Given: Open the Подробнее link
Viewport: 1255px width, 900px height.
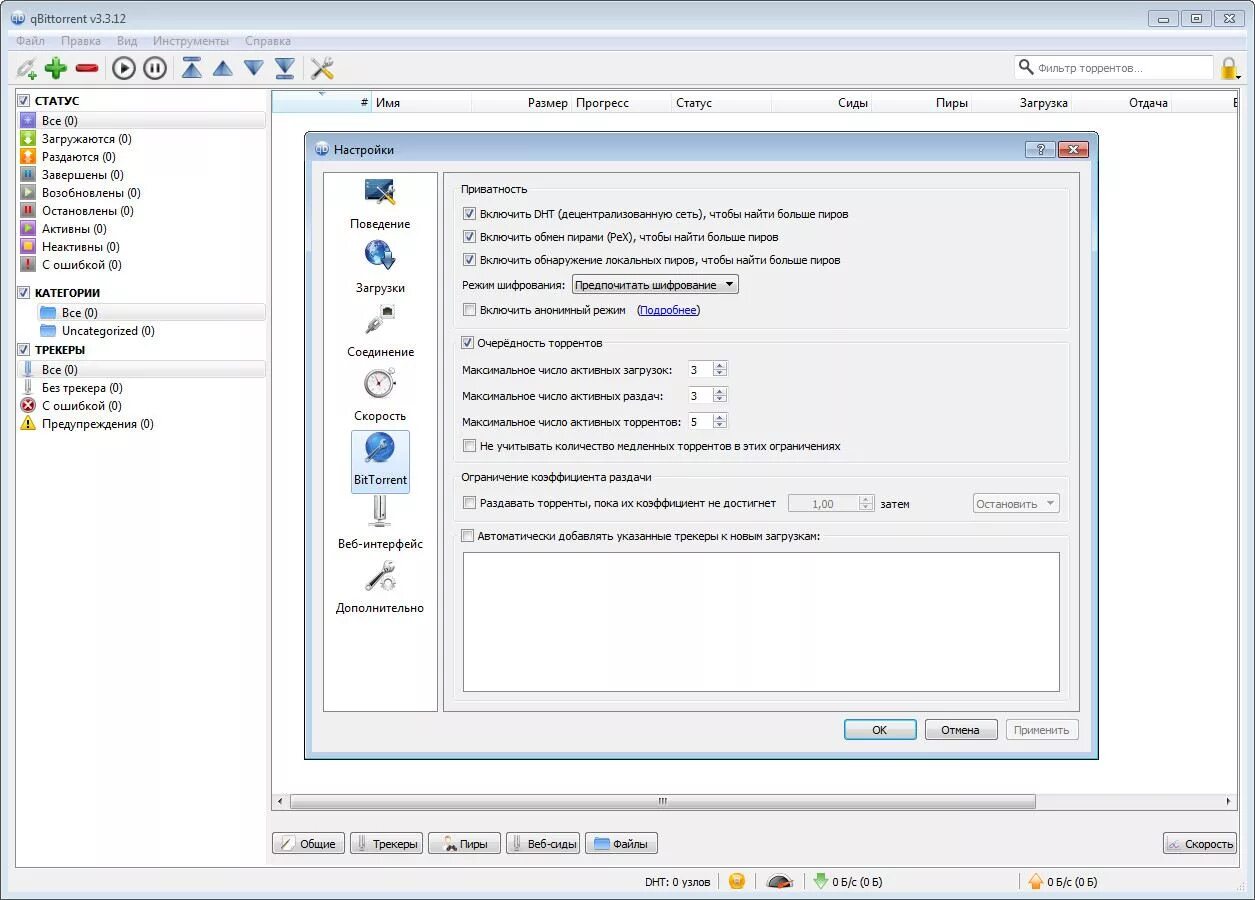Looking at the screenshot, I should (x=668, y=310).
